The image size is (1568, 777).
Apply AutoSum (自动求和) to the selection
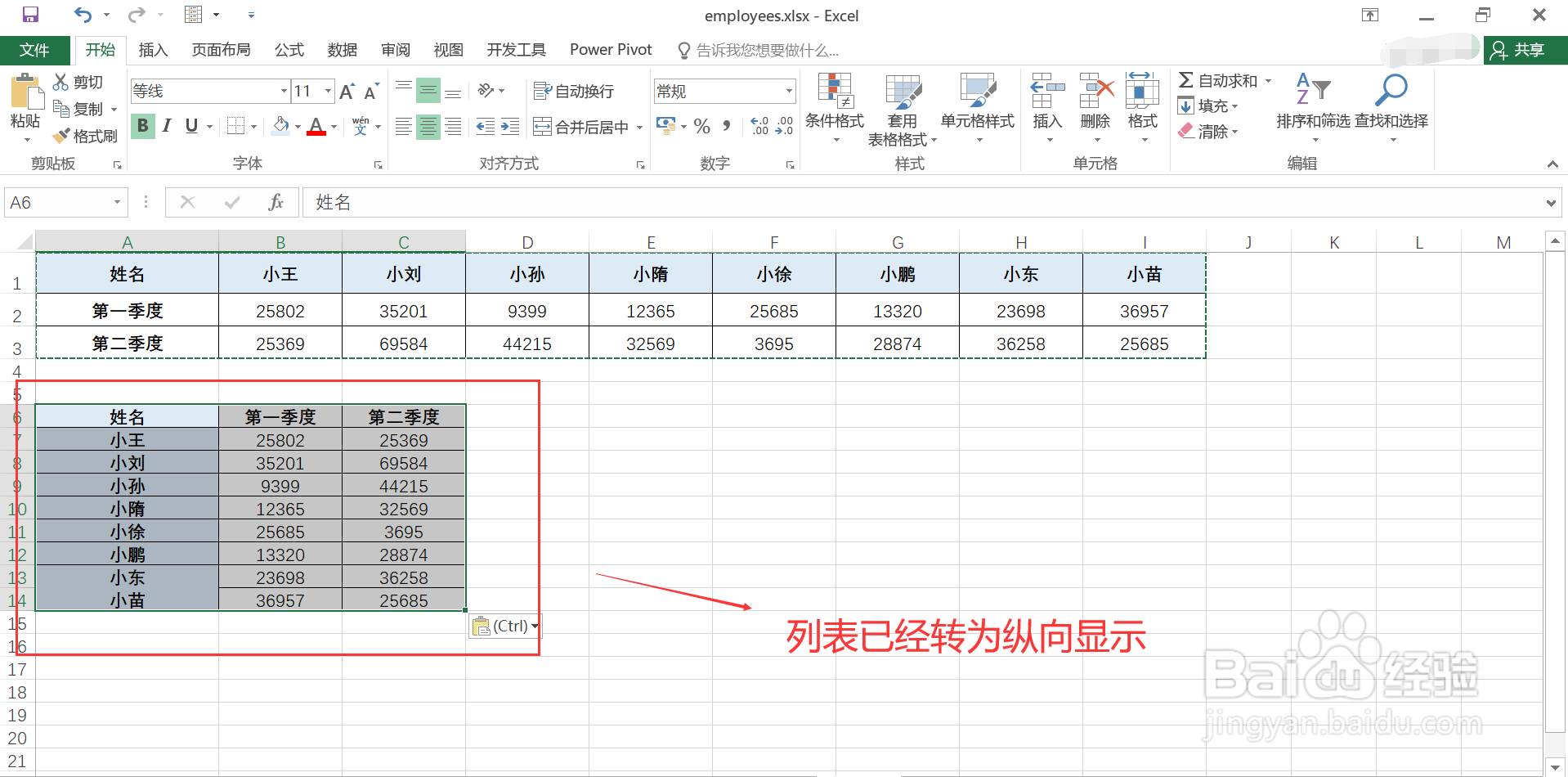1223,79
